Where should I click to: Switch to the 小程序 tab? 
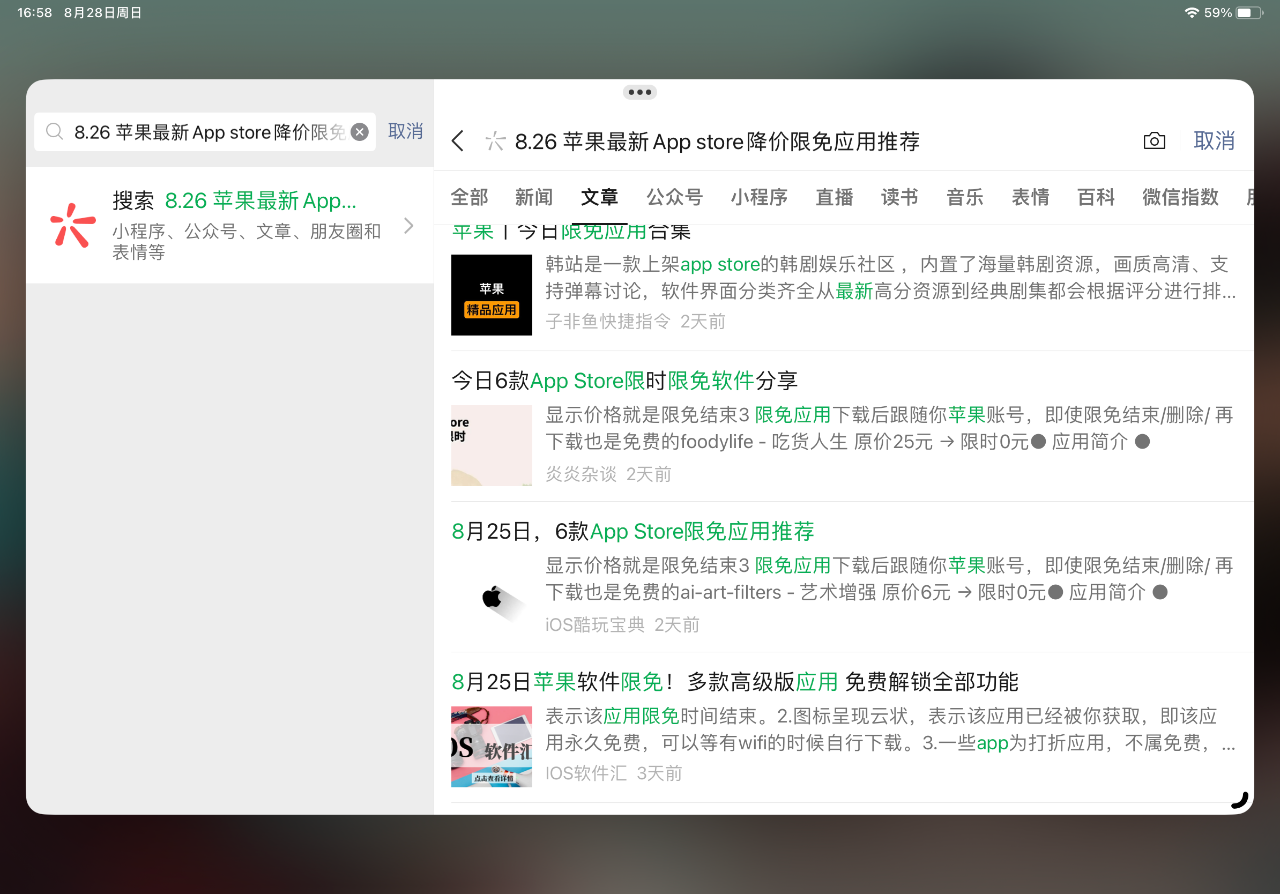coord(759,197)
